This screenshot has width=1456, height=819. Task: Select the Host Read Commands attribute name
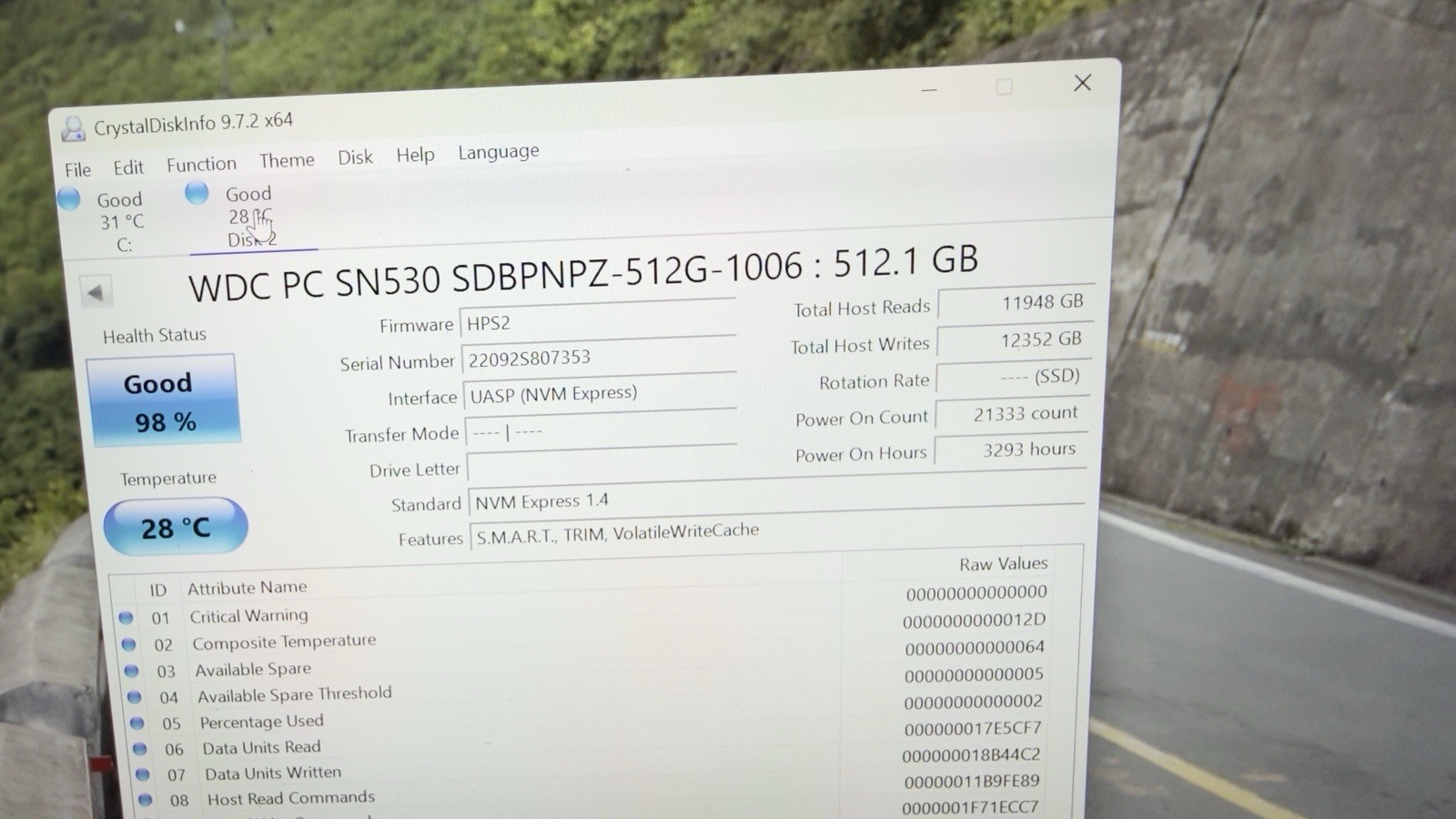[x=291, y=798]
